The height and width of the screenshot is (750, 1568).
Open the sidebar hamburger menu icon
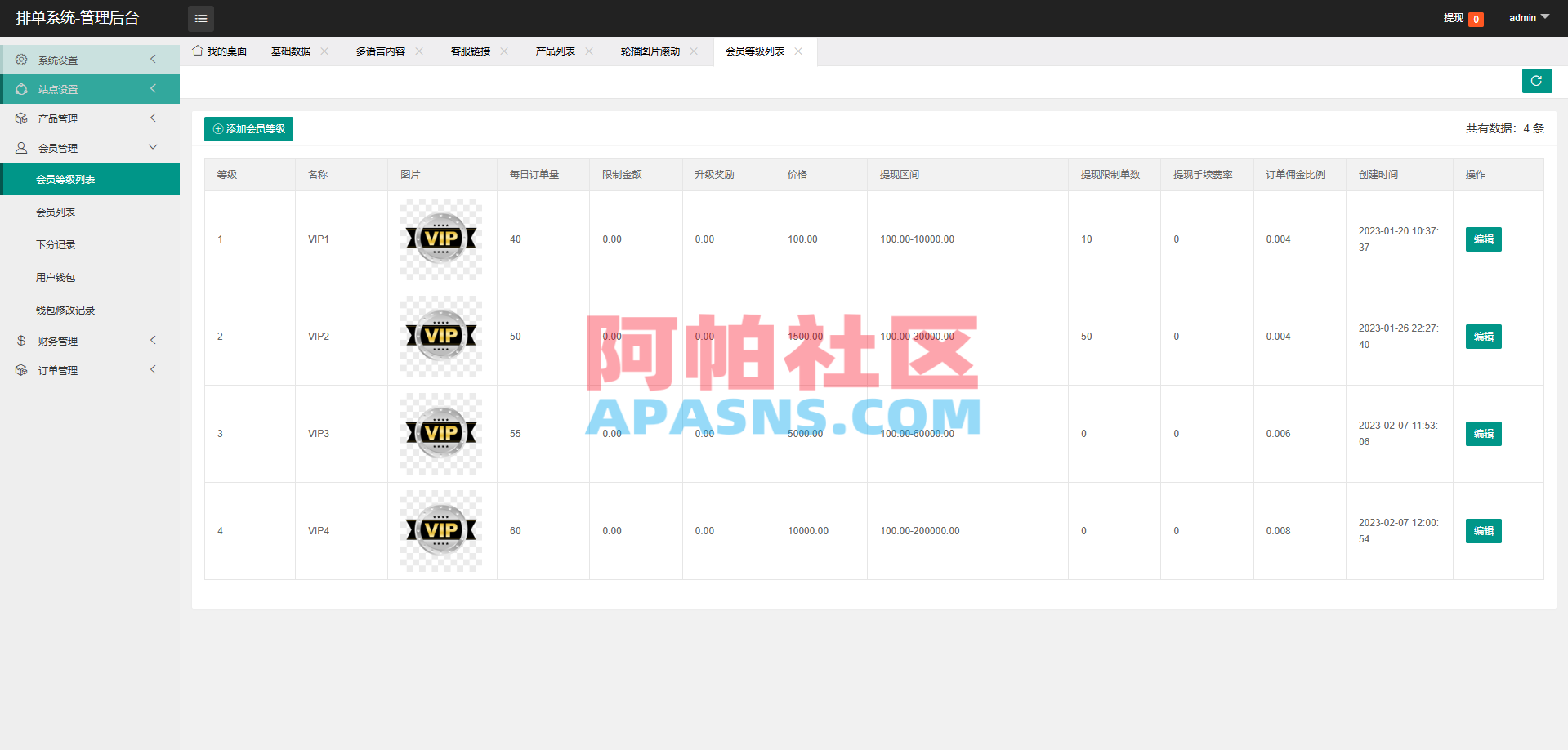pos(200,18)
